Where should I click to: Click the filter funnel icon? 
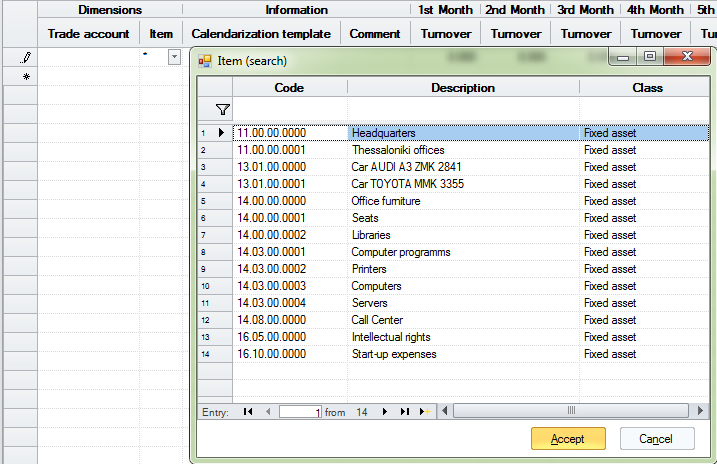[222, 110]
